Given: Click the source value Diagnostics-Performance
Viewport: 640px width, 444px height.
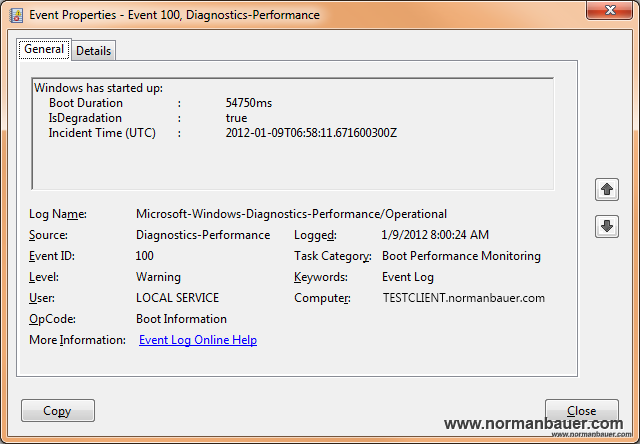Looking at the screenshot, I should pos(203,235).
